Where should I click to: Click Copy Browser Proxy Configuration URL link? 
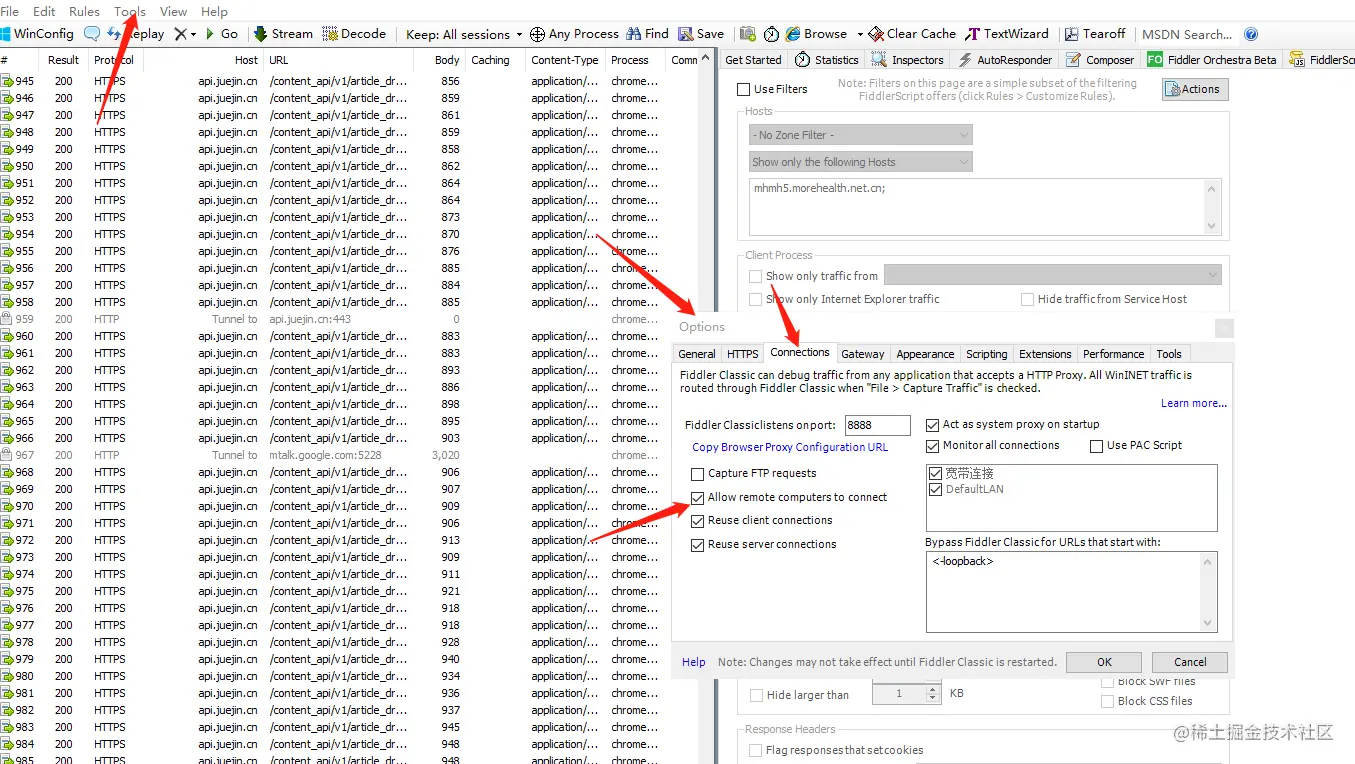[x=790, y=447]
